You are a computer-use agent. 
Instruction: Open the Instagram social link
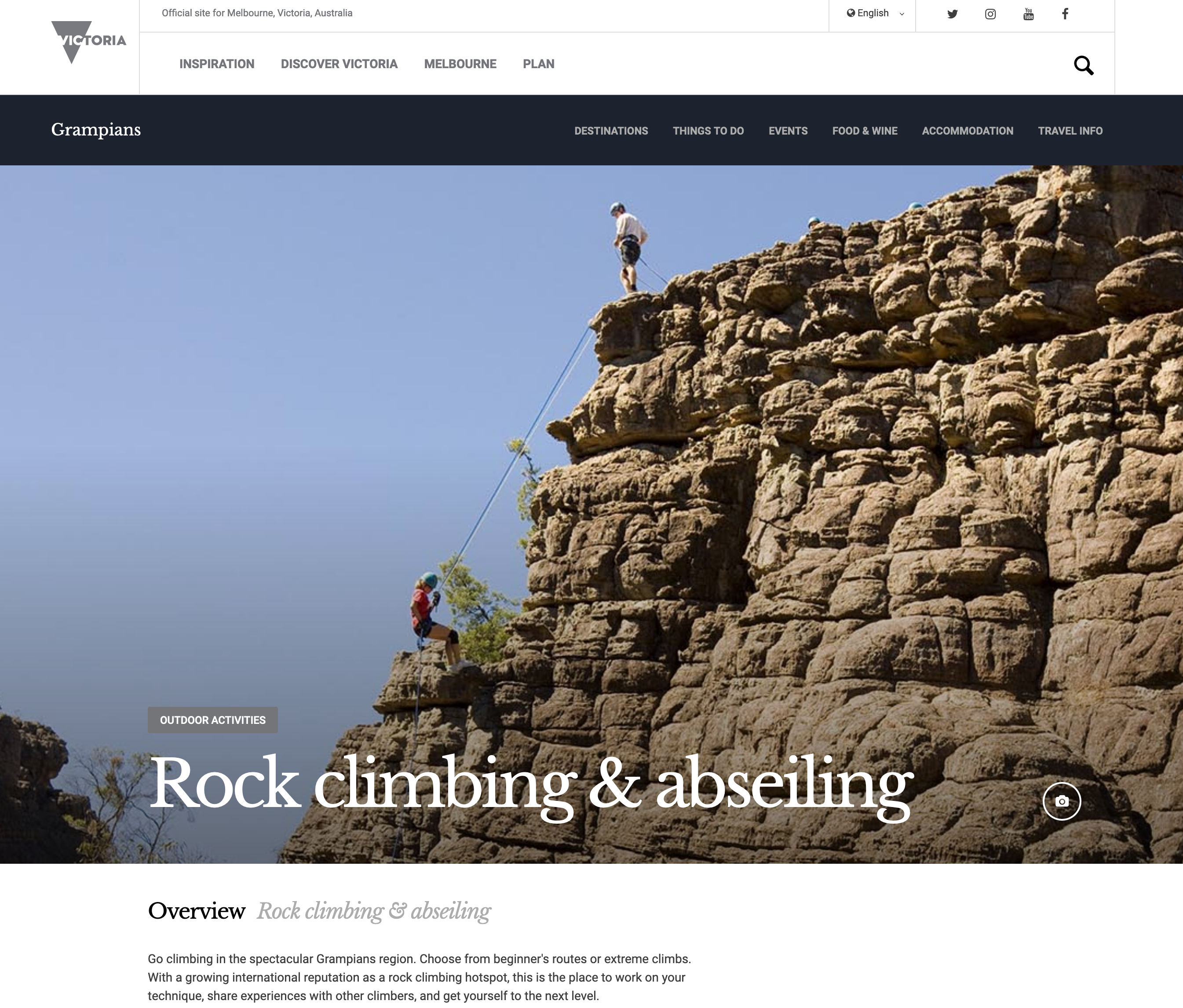tap(990, 14)
